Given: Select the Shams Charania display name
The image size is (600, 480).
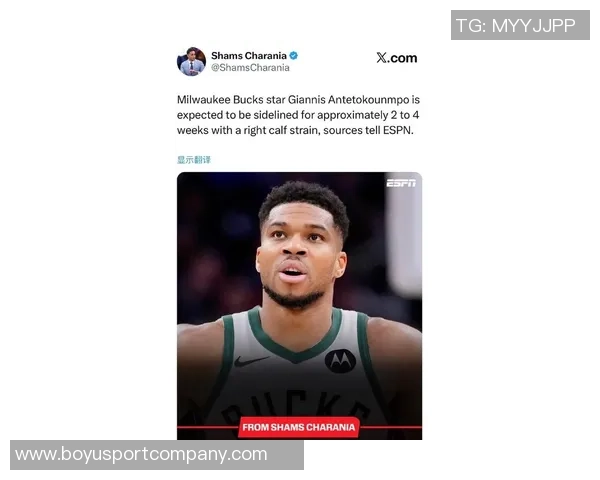Looking at the screenshot, I should [x=249, y=56].
